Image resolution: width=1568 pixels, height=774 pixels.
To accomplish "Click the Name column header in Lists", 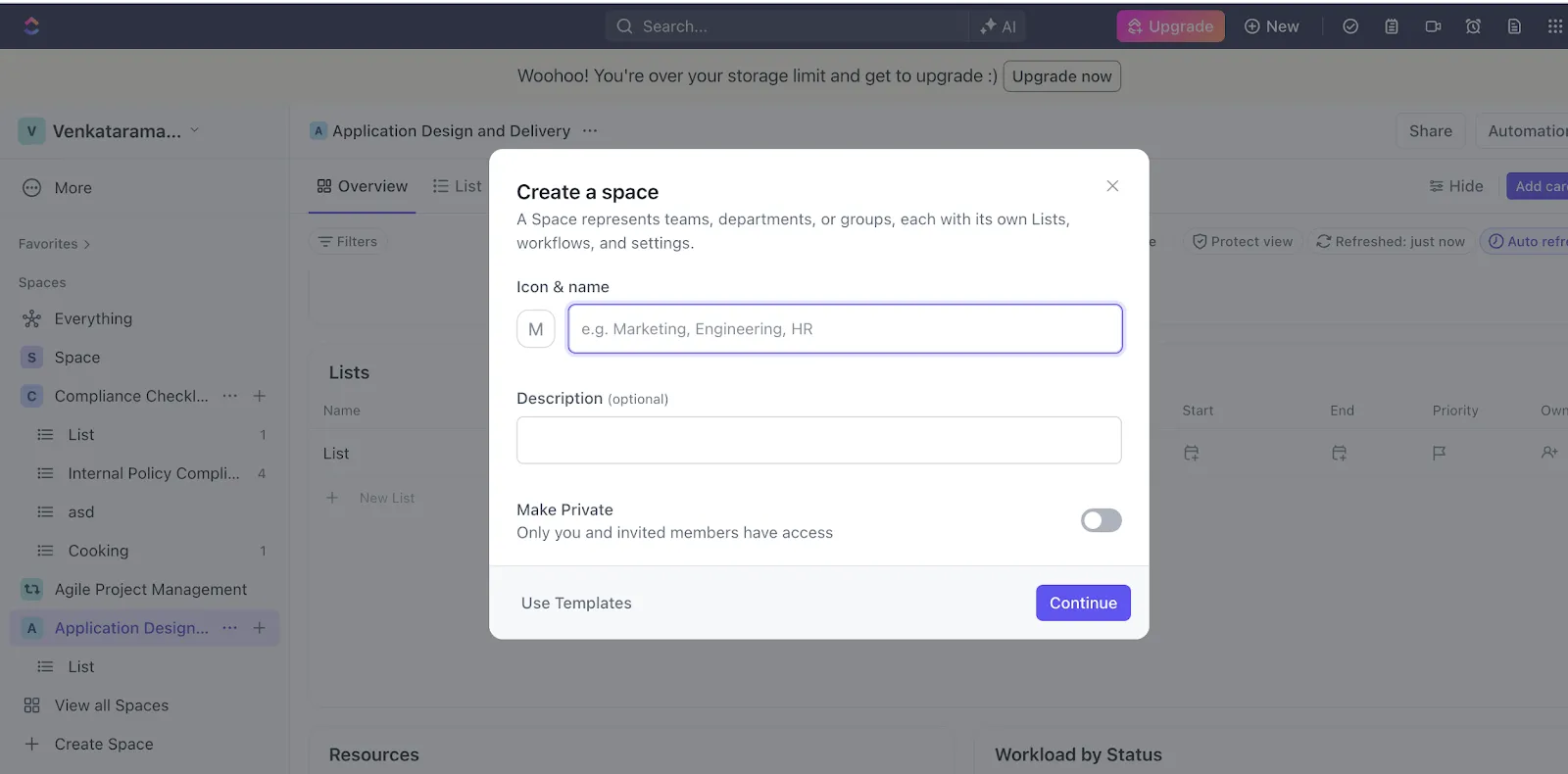I will (342, 411).
